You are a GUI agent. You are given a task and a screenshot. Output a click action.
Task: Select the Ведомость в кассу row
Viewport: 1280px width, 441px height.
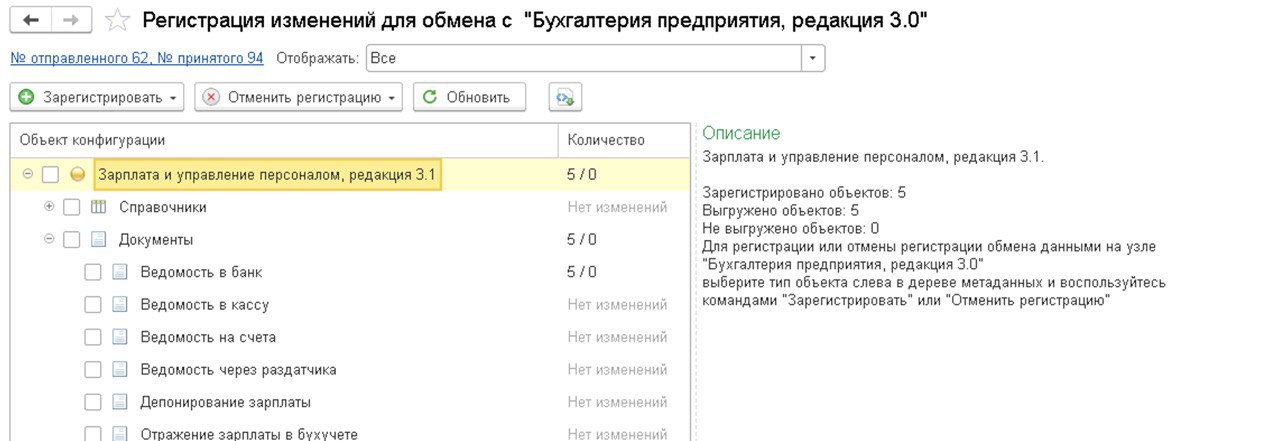coord(350,305)
